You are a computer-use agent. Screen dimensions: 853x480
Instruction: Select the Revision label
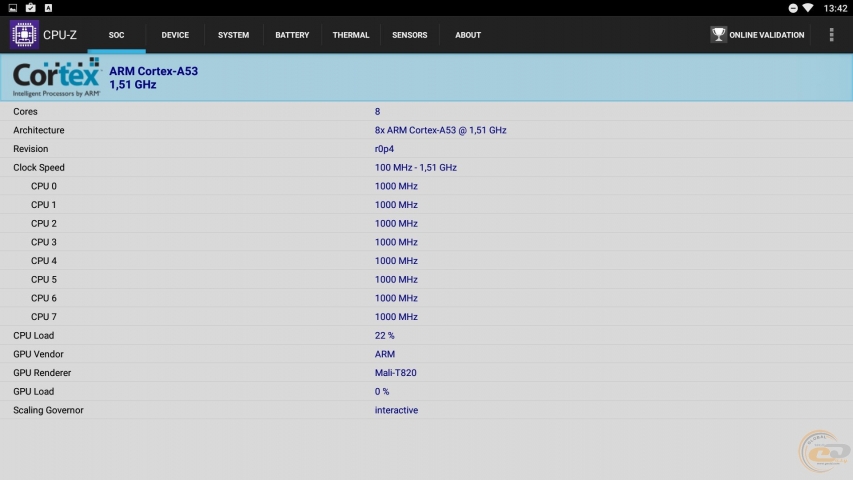(30, 149)
